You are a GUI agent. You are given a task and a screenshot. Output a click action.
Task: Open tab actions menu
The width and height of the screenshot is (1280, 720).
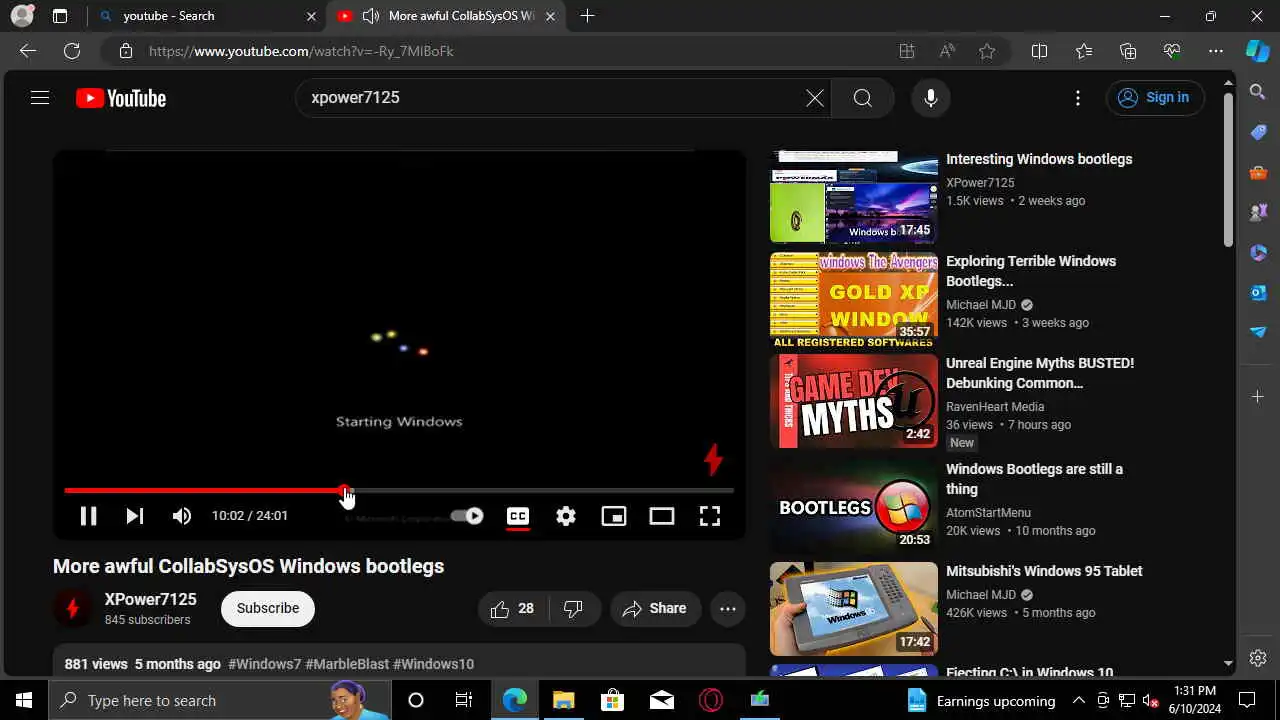point(60,16)
